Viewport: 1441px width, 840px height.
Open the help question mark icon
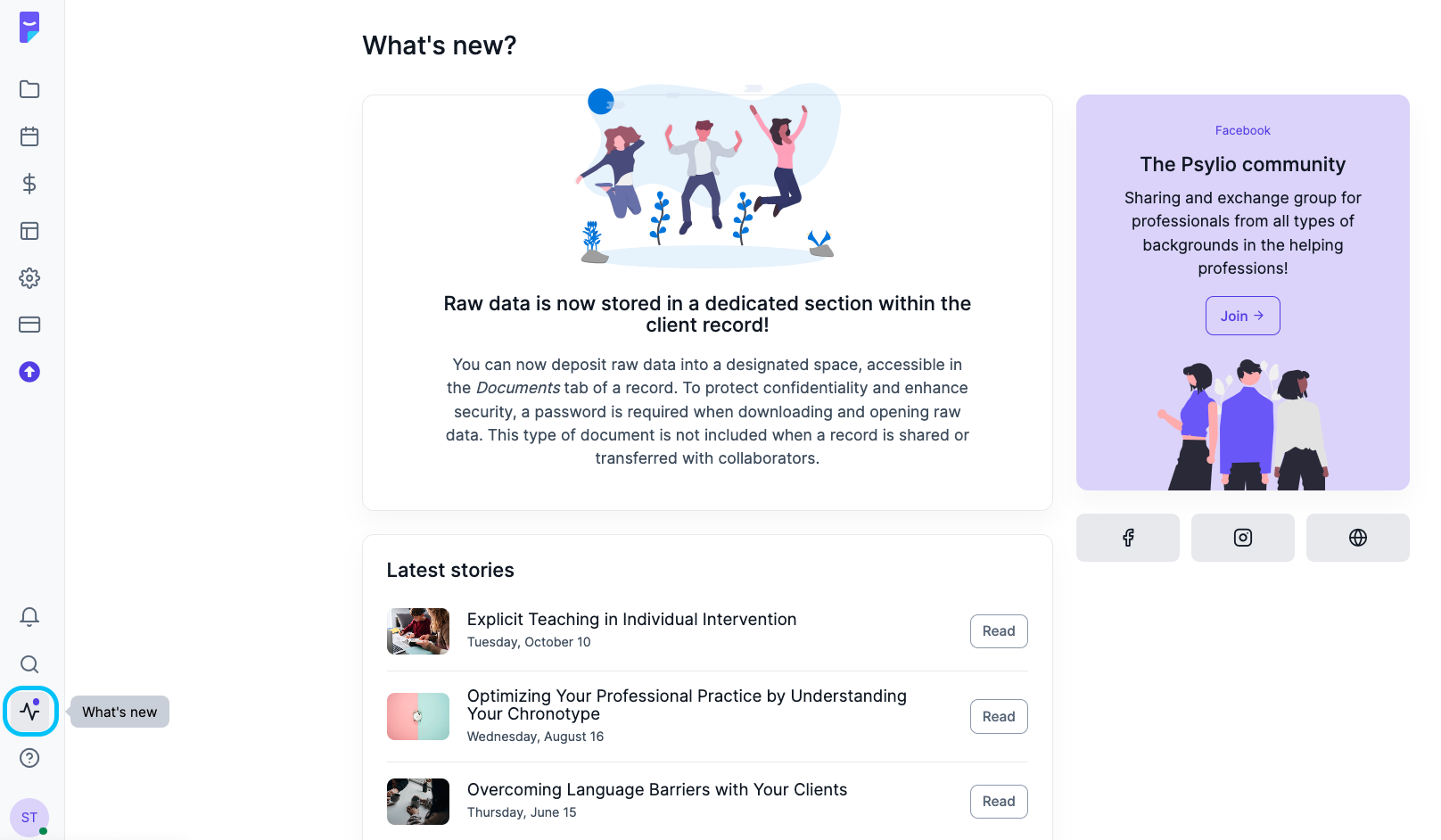pyautogui.click(x=29, y=758)
